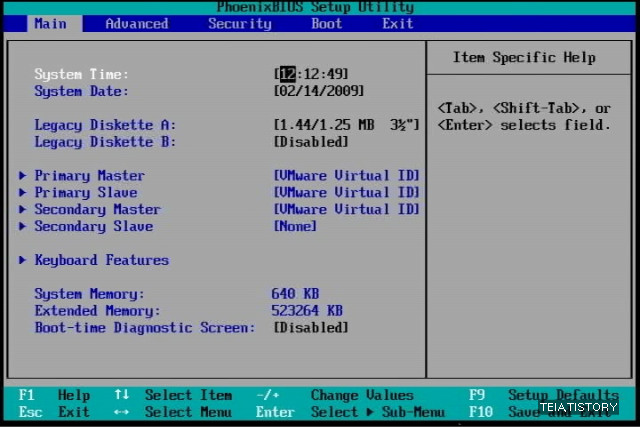Open the Secondary Master sub-menu label
Screen dimensions: 640x427
click(98, 209)
